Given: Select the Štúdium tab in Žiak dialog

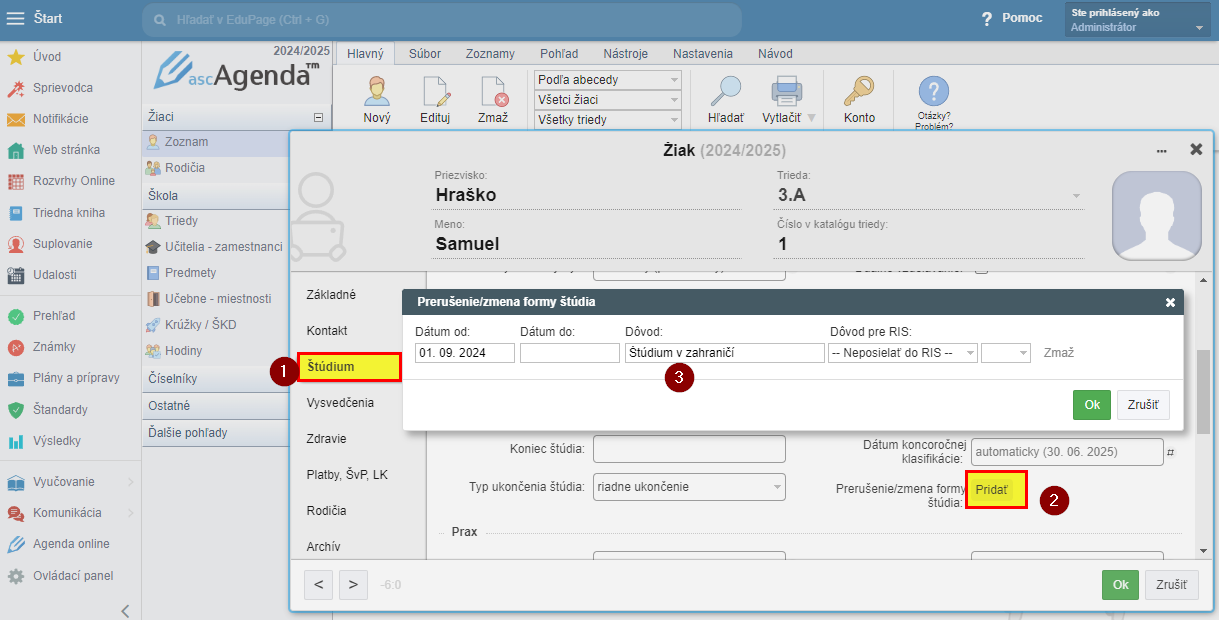Looking at the screenshot, I should [350, 367].
